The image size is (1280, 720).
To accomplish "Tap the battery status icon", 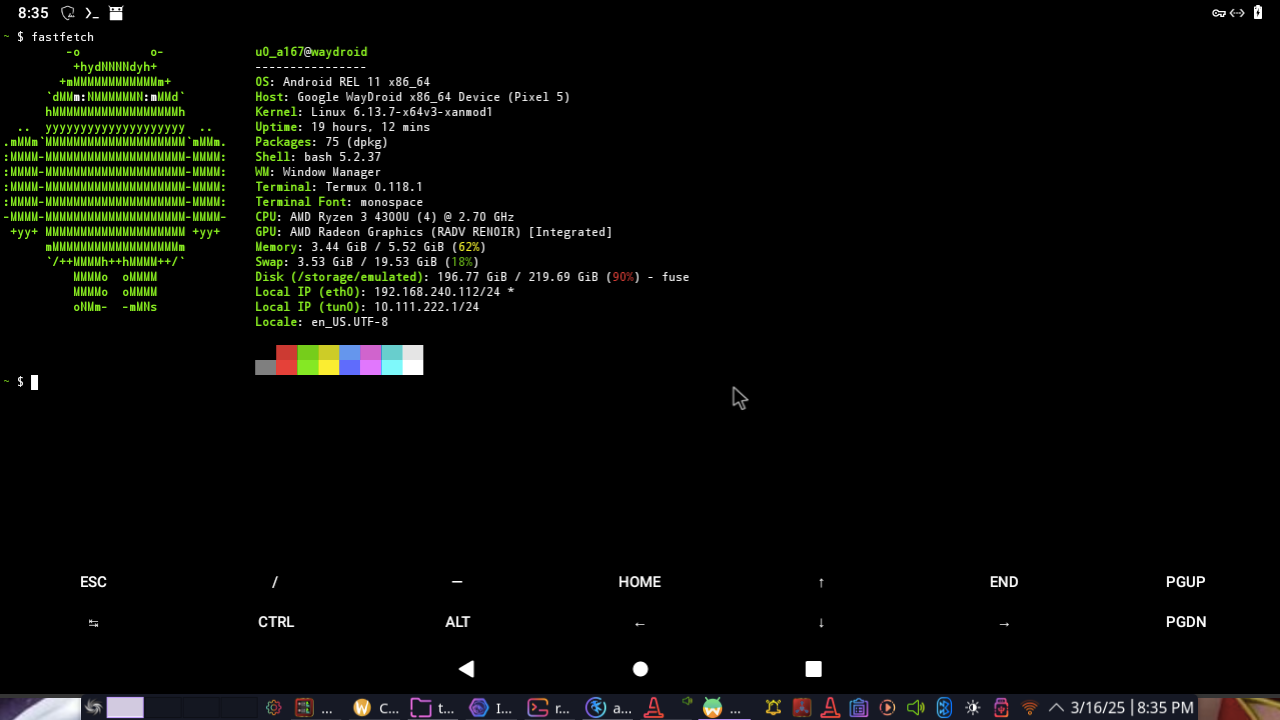I will point(1259,14).
